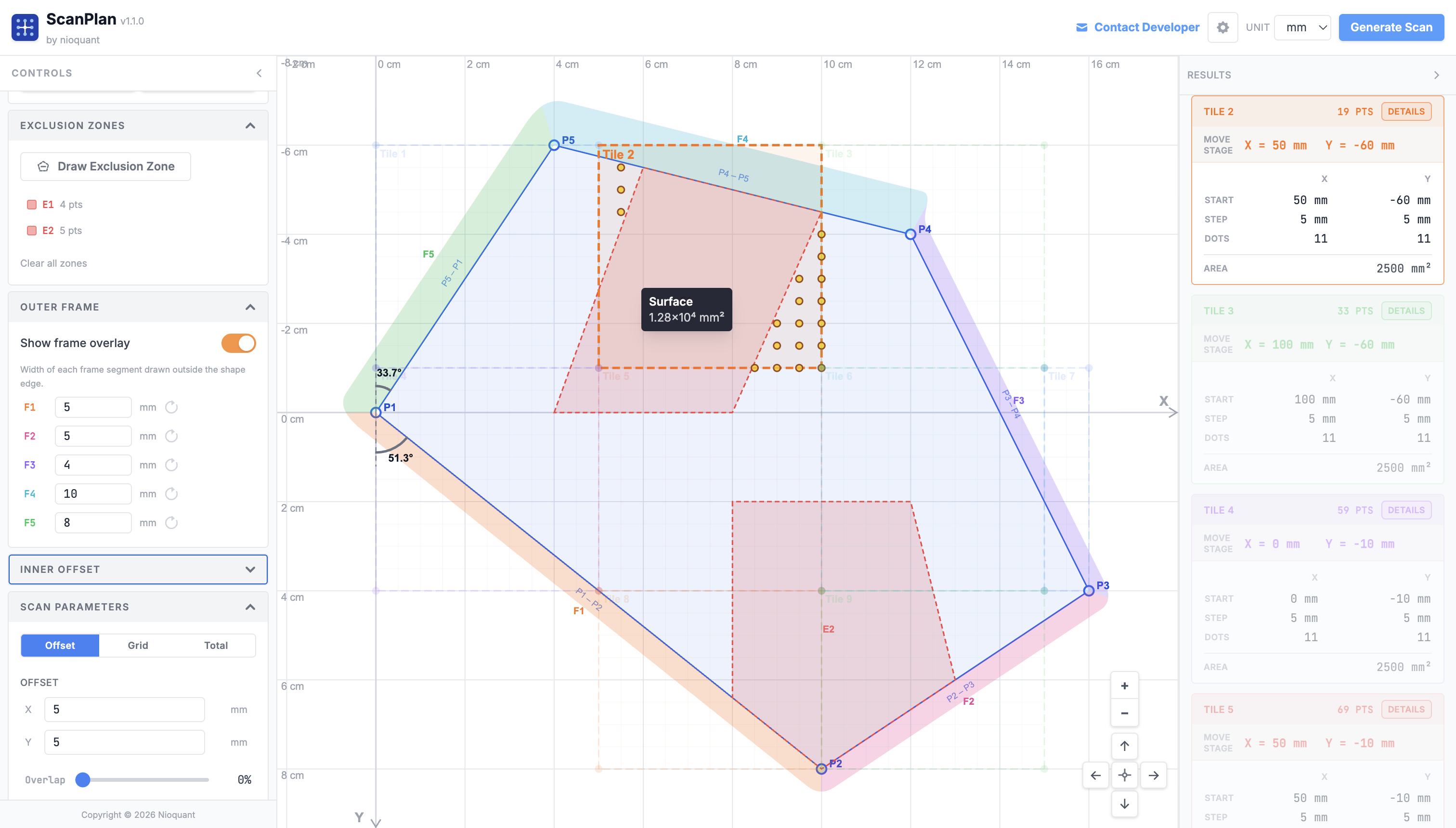Reset the F5 frame width value

(x=171, y=523)
